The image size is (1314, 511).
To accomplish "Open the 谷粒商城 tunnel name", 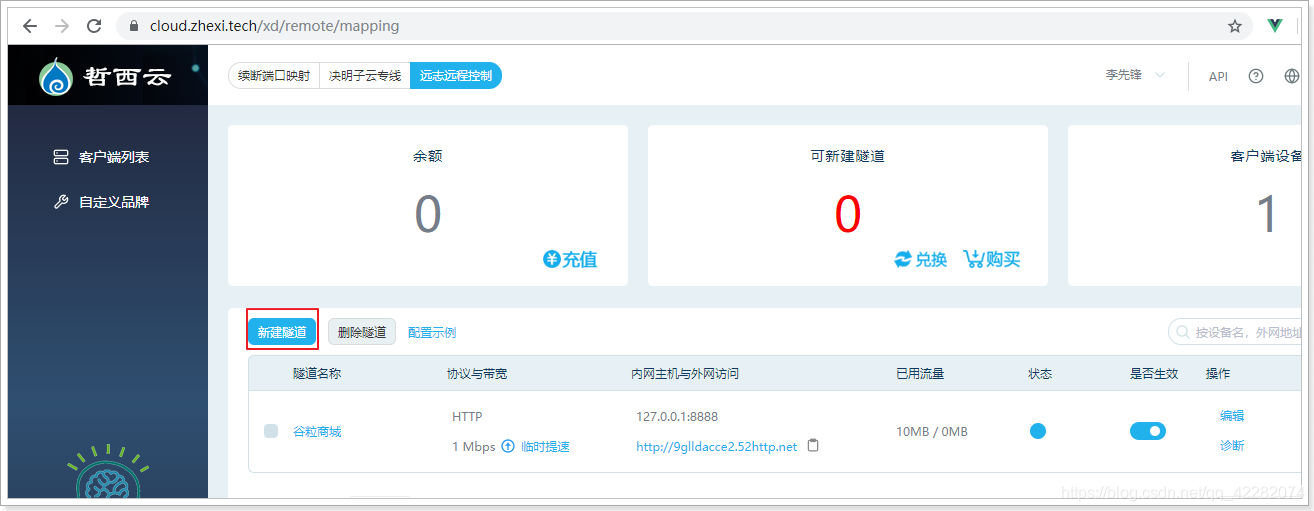I will tap(317, 431).
